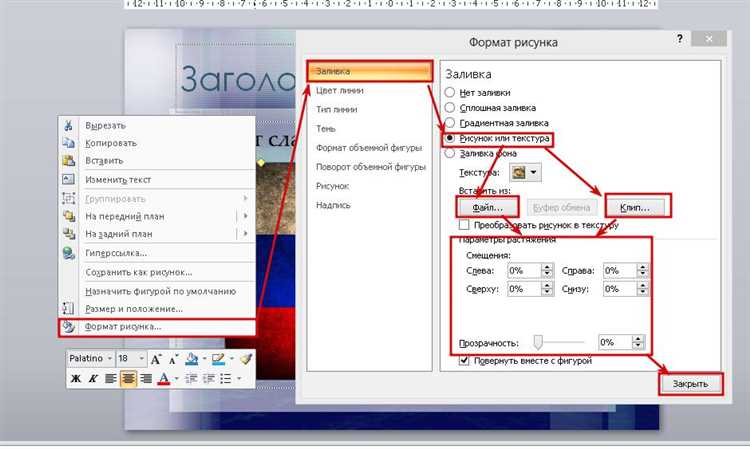Click the decrease indent icon
Screen dimensions: 750x449
(x=191, y=379)
